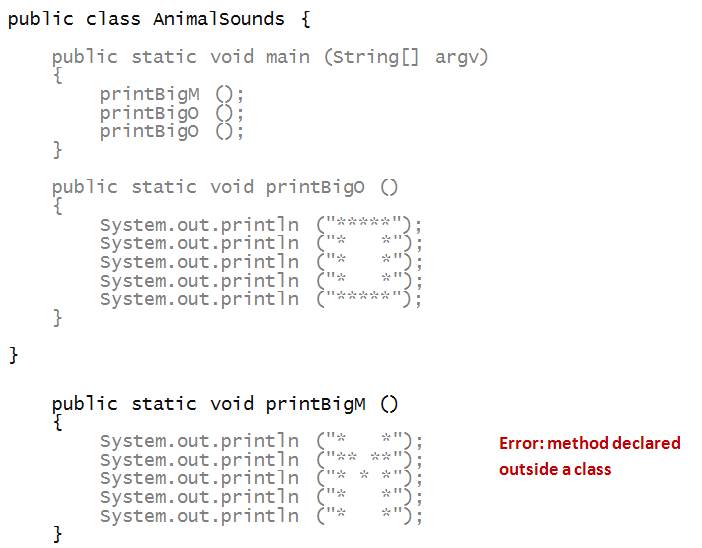The height and width of the screenshot is (548, 702).
Task: Click the "* * *" string in printBigM
Action: pyautogui.click(x=366, y=479)
